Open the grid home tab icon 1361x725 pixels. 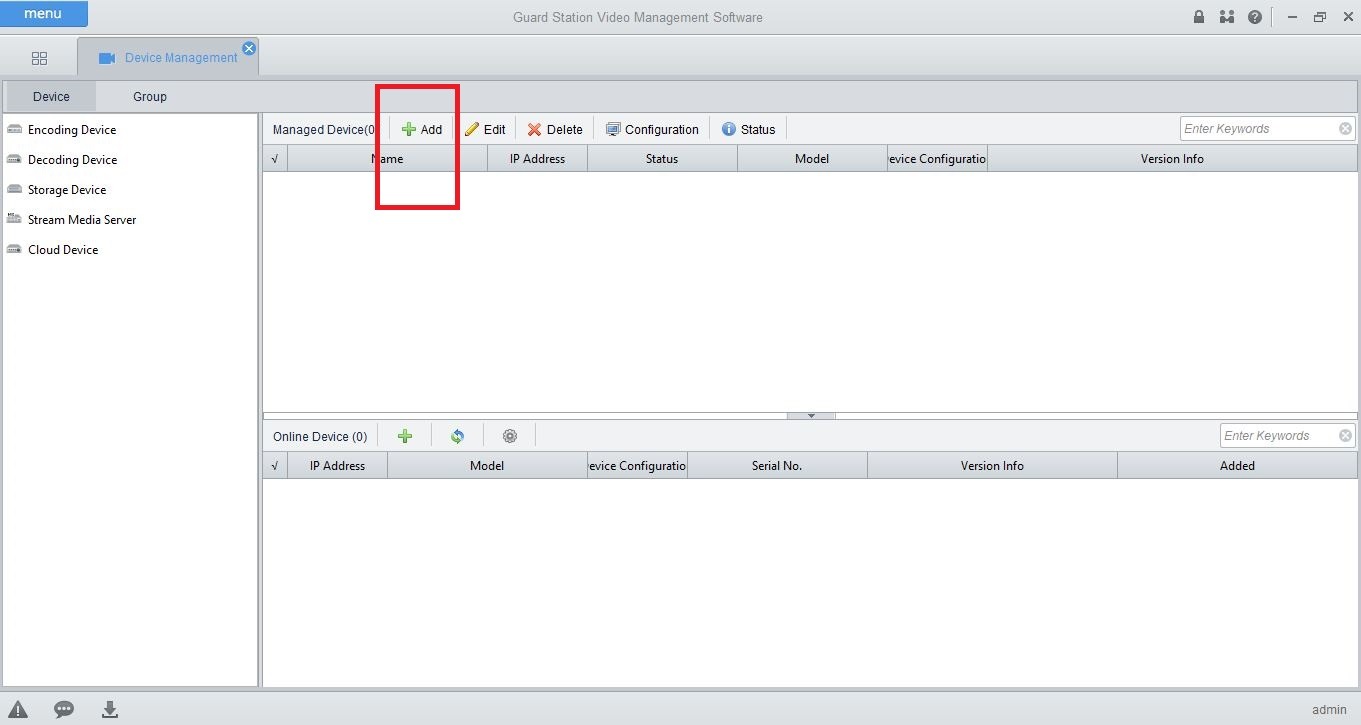(40, 59)
